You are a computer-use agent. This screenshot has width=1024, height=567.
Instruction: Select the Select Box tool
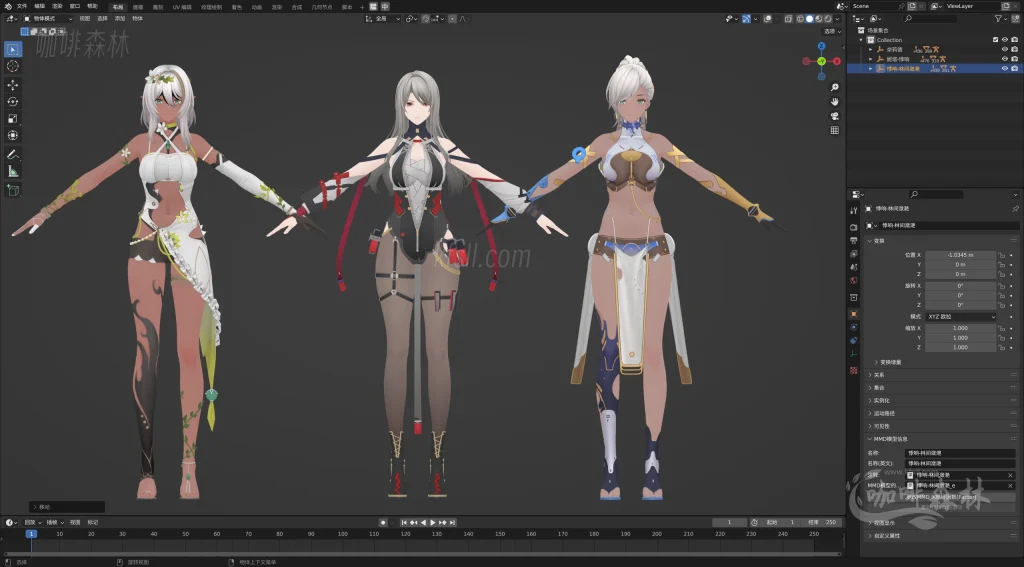(x=12, y=49)
